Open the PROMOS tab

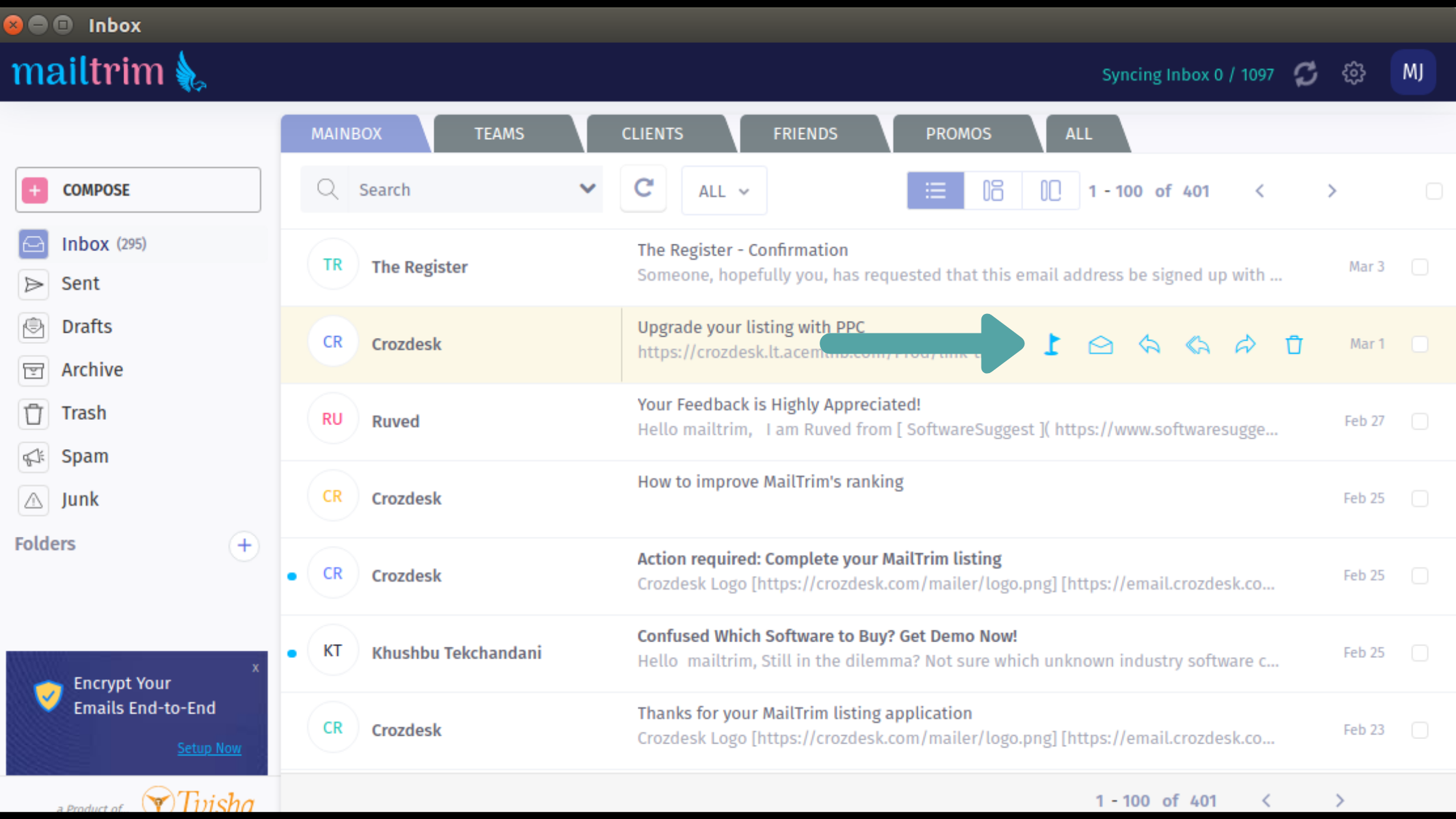coord(958,134)
